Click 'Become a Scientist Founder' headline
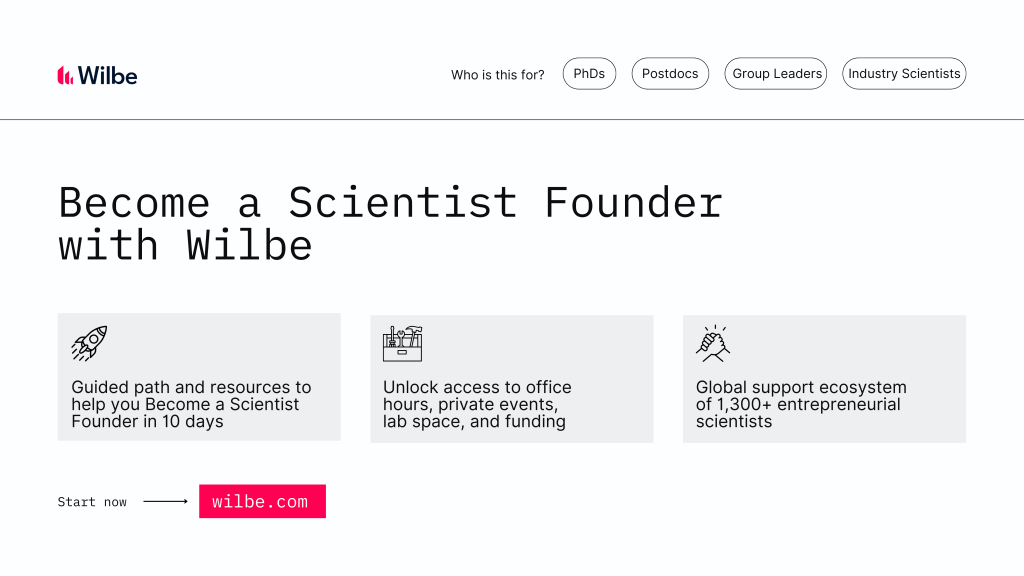 tap(391, 202)
